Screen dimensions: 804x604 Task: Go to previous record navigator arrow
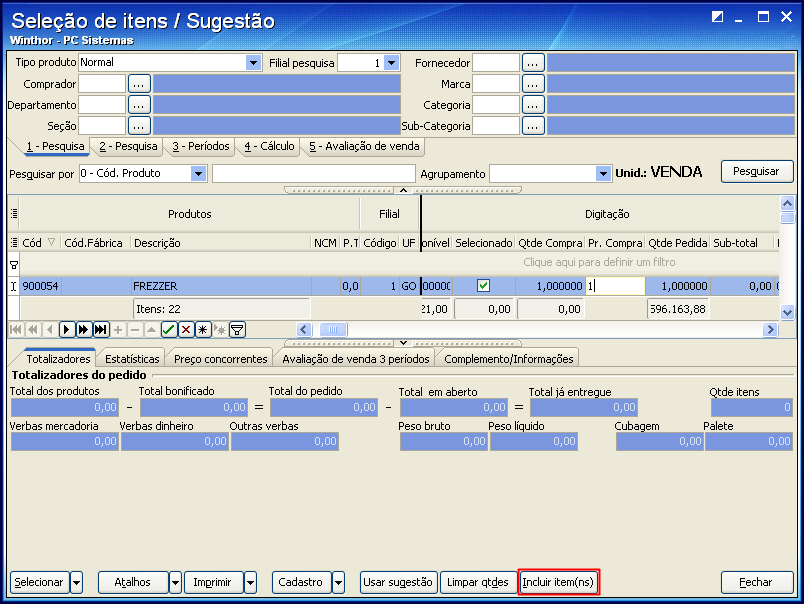point(50,330)
